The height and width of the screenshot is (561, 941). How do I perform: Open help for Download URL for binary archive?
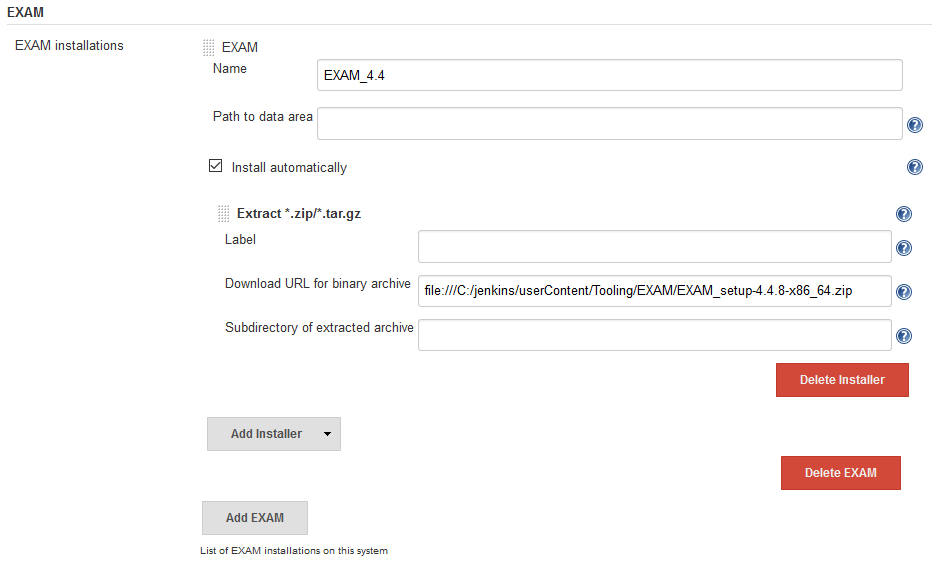click(x=903, y=292)
